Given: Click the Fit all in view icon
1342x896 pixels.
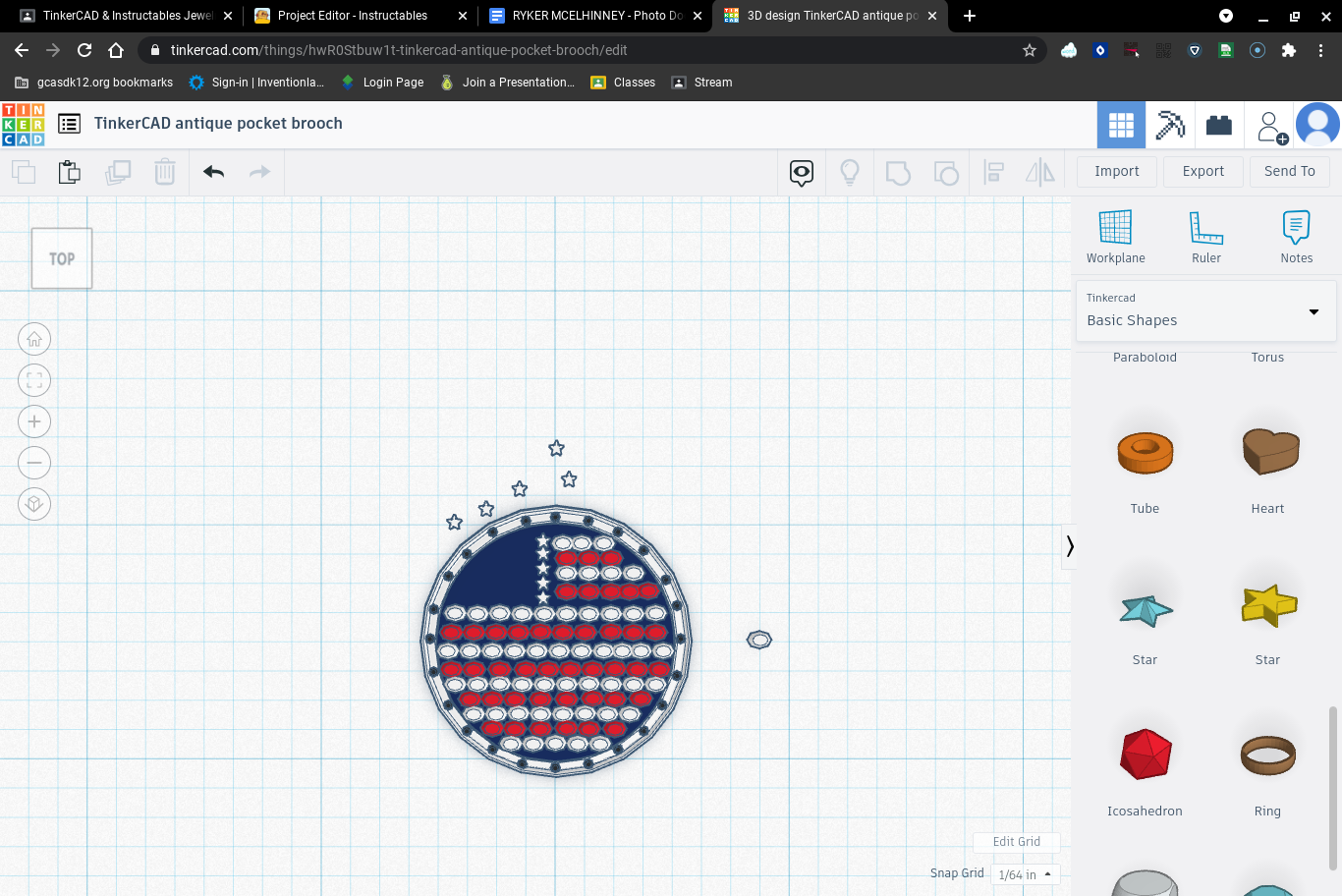Looking at the screenshot, I should [34, 380].
